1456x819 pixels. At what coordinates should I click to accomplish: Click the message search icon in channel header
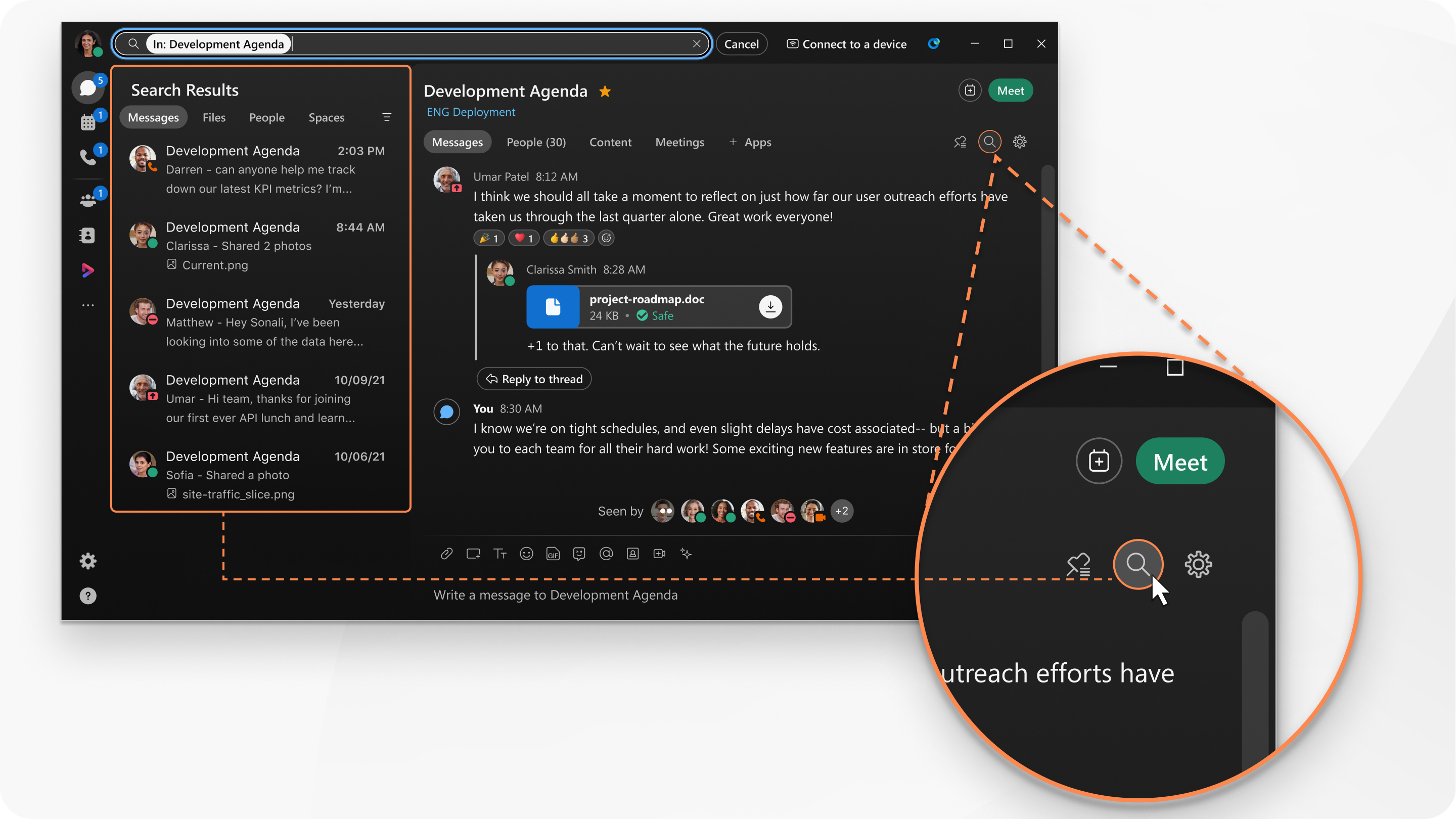[989, 141]
